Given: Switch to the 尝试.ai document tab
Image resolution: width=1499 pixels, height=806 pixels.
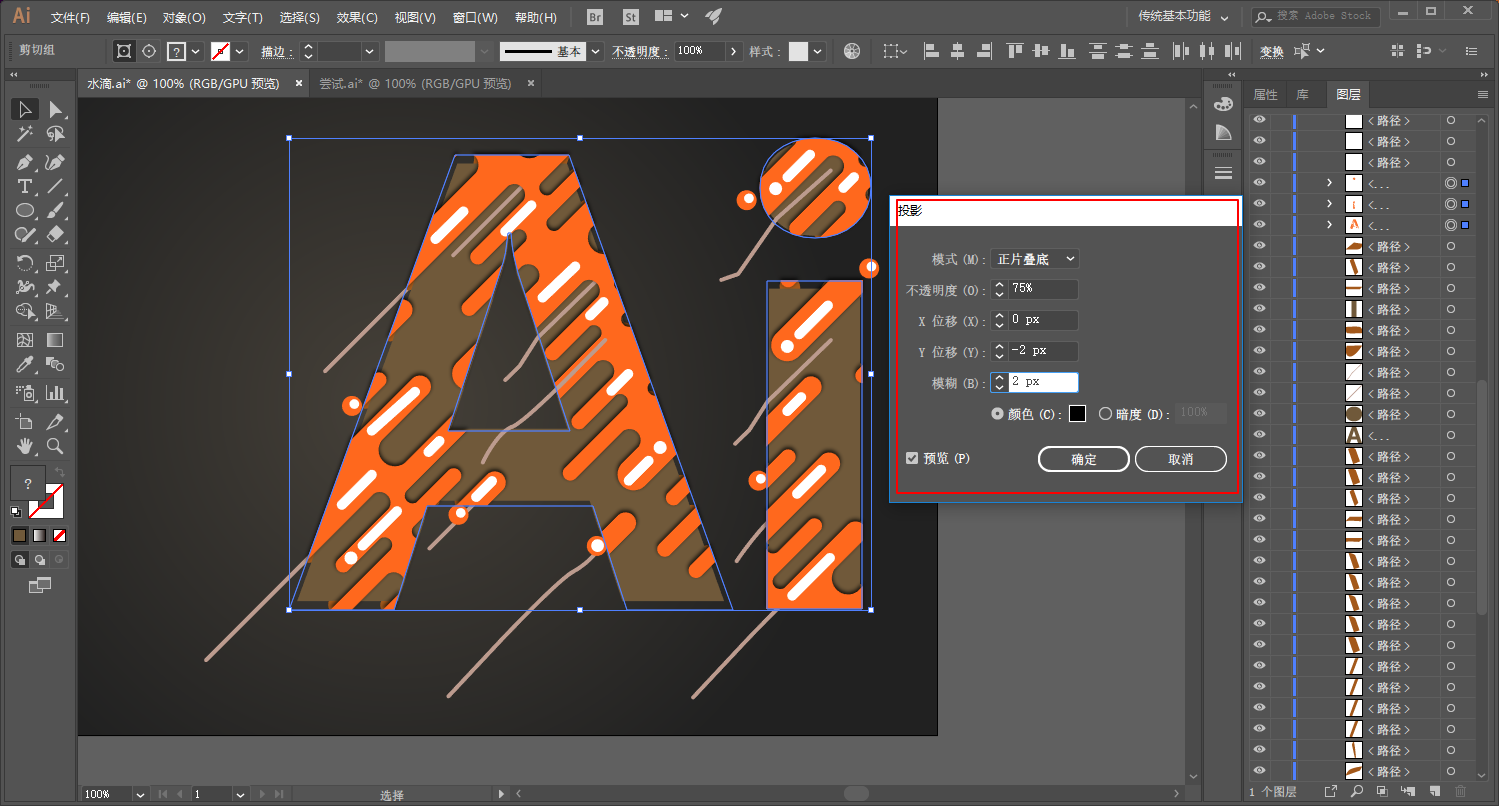Looking at the screenshot, I should pyautogui.click(x=415, y=84).
